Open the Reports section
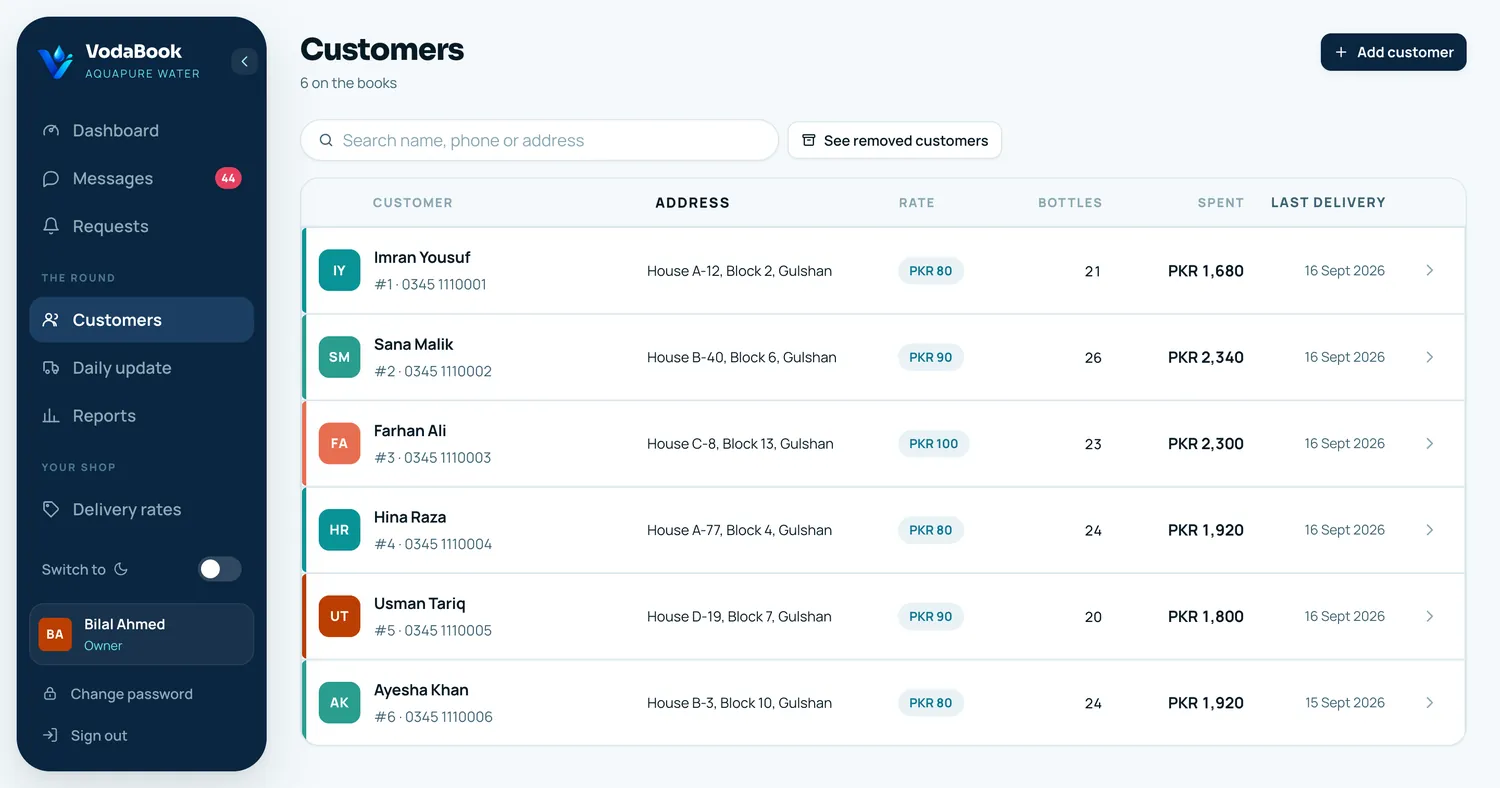 click(x=141, y=416)
